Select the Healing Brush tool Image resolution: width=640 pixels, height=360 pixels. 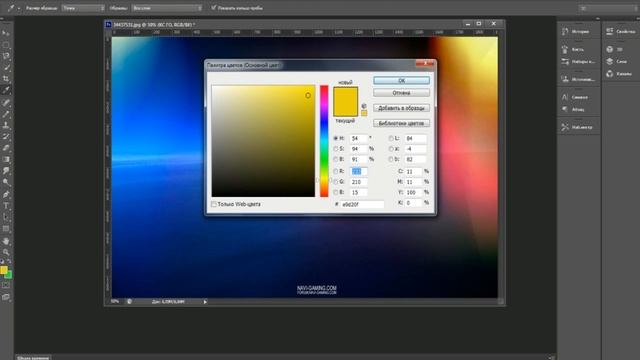[6, 102]
